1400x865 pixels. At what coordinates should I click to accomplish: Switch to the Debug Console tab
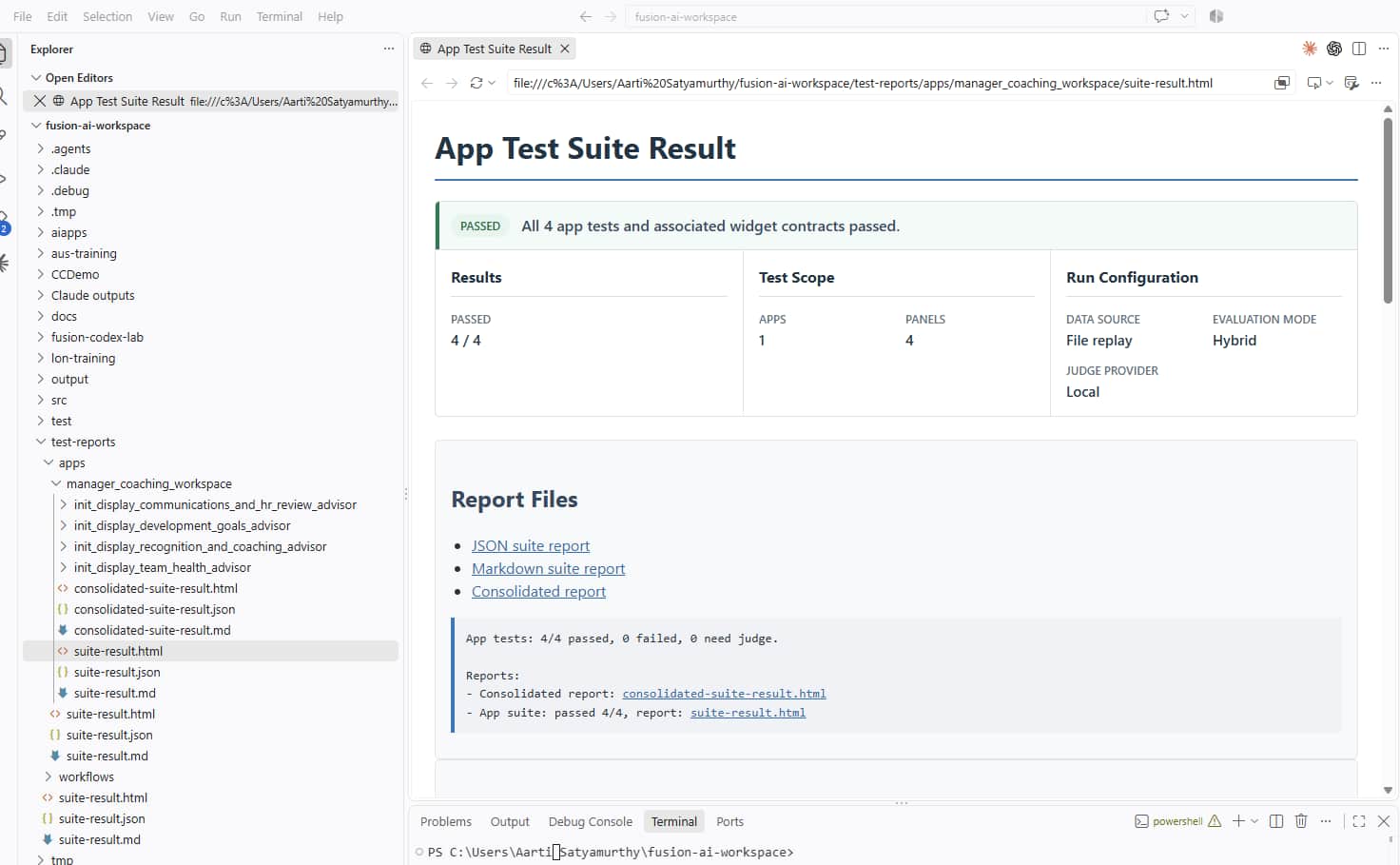590,821
